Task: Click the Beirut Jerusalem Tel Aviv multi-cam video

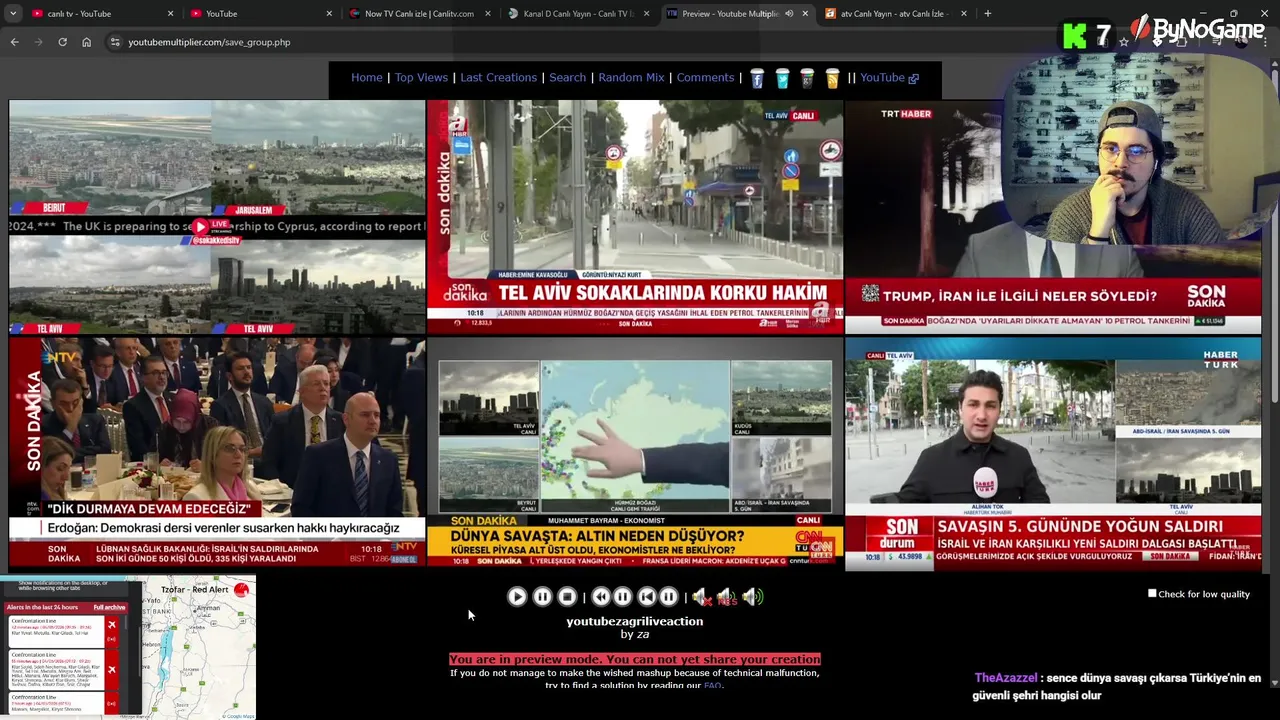Action: point(217,217)
